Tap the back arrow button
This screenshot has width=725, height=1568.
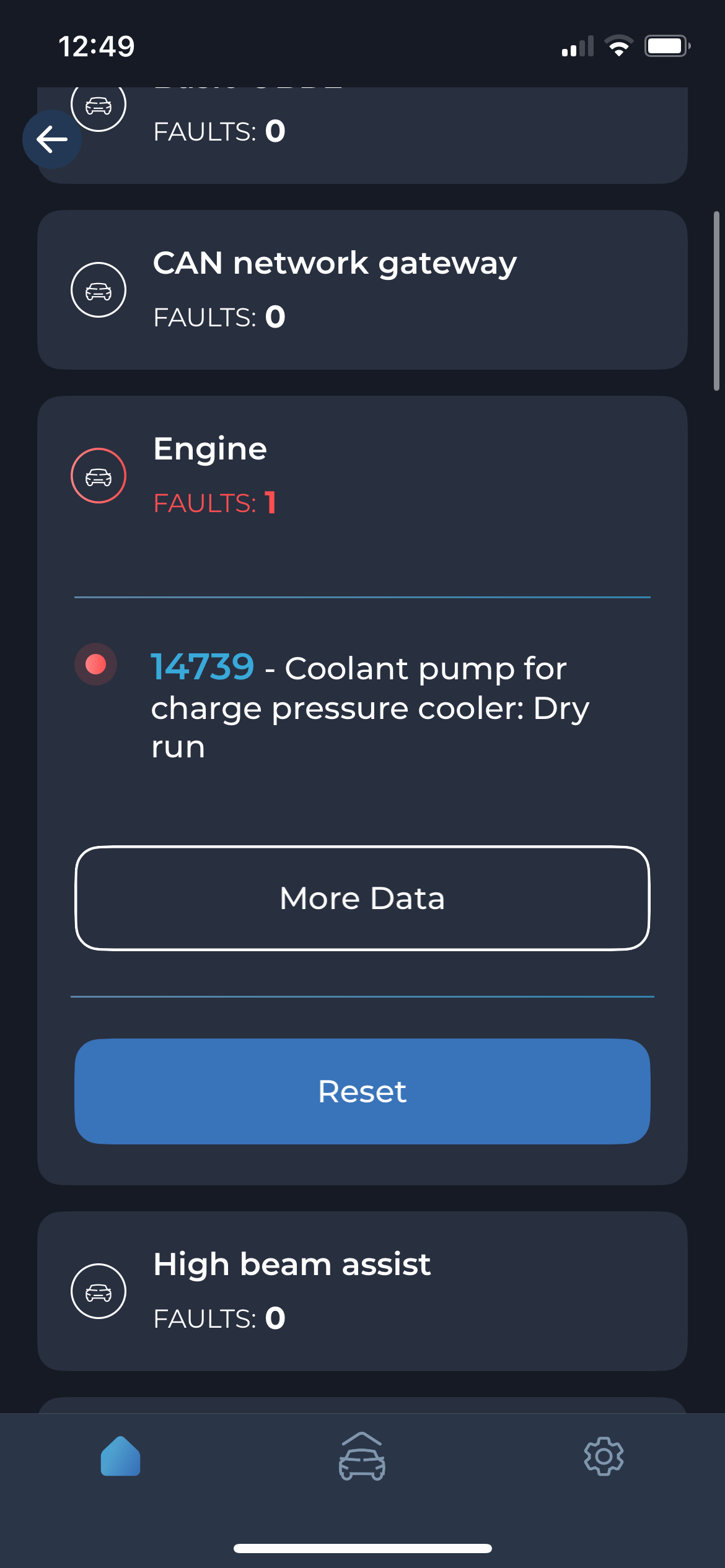point(52,139)
